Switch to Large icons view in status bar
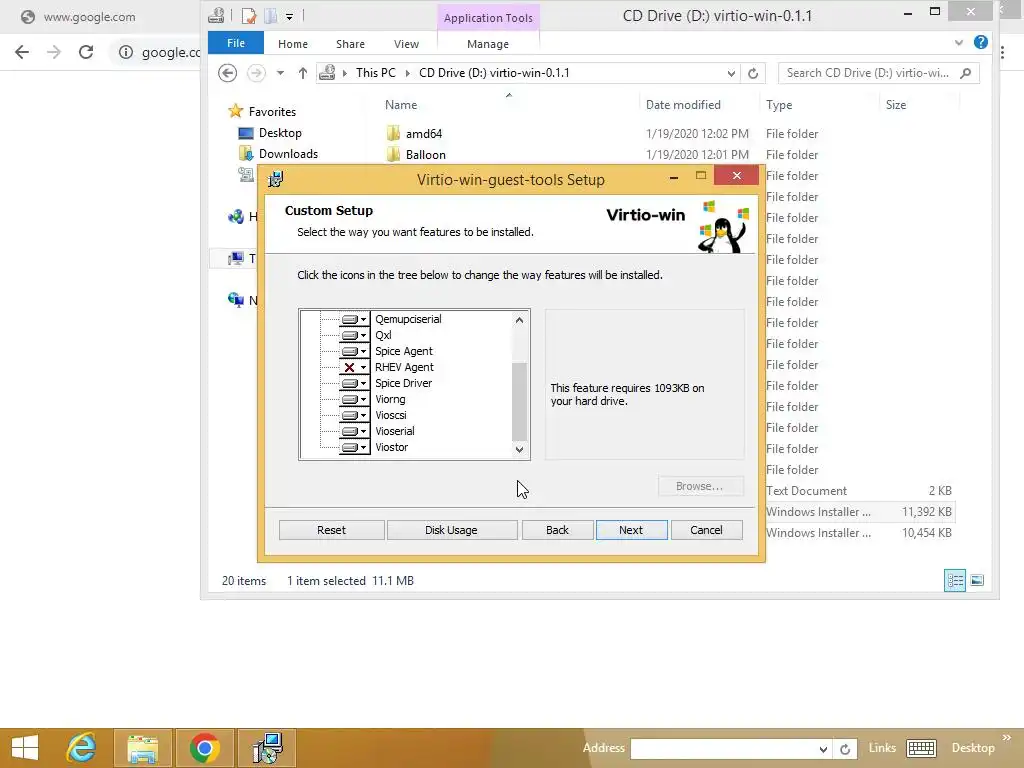The height and width of the screenshot is (768, 1024). click(977, 581)
